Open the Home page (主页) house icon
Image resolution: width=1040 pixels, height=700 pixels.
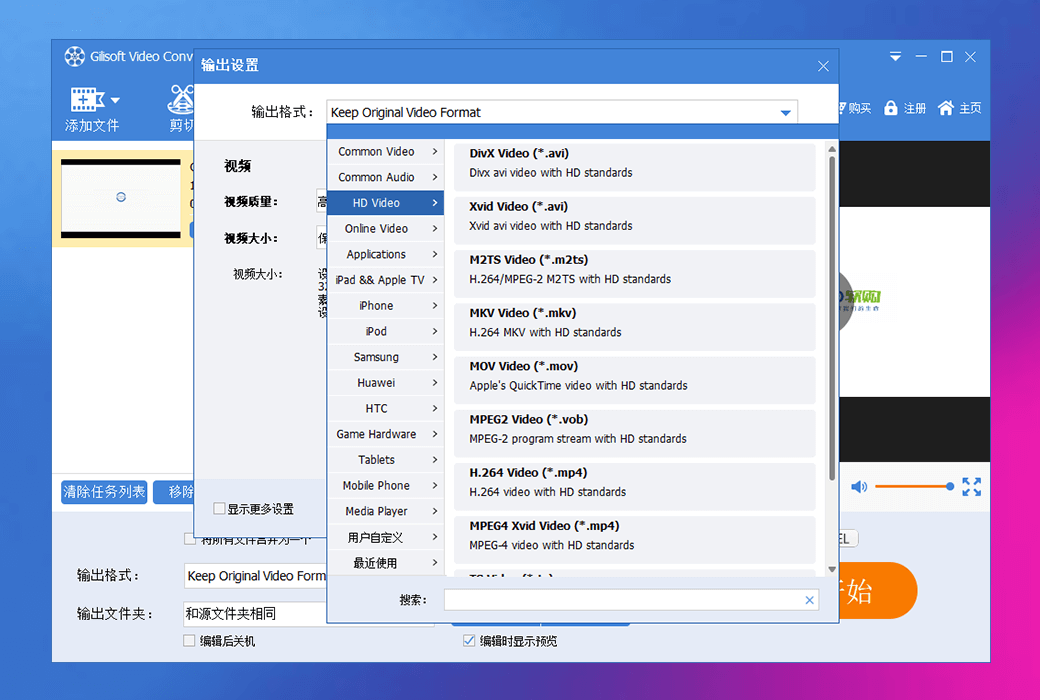click(945, 108)
